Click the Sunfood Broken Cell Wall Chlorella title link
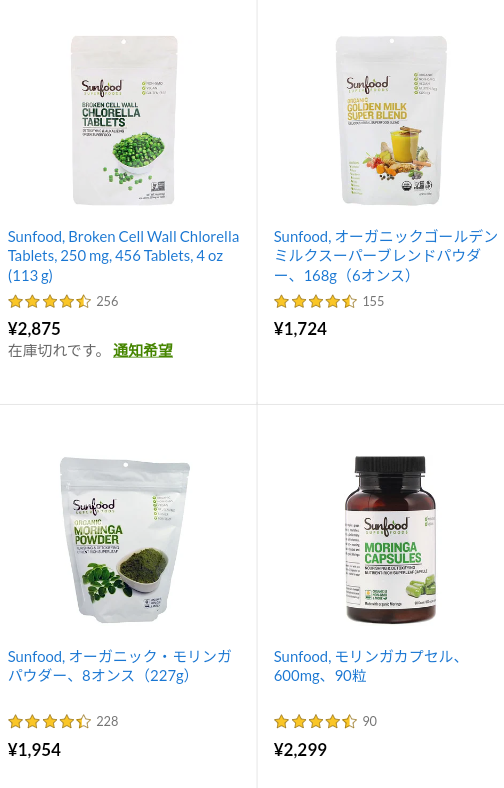The width and height of the screenshot is (504, 788). [123, 256]
